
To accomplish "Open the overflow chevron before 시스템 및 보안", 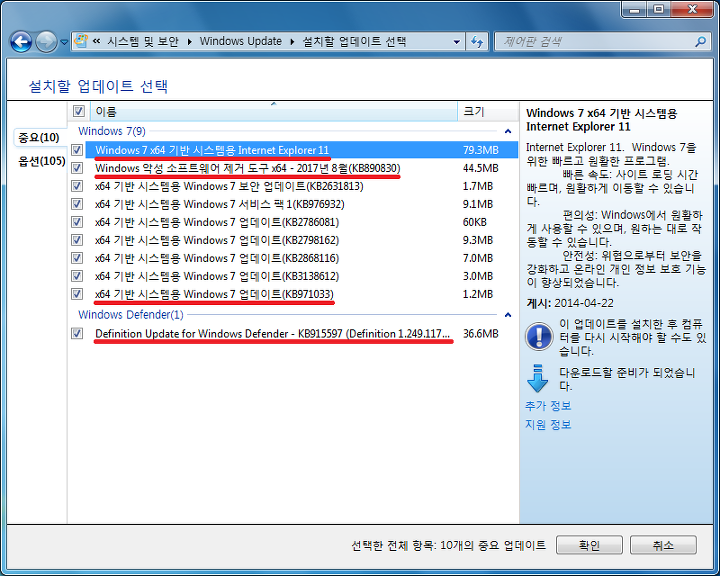I will [x=96, y=41].
